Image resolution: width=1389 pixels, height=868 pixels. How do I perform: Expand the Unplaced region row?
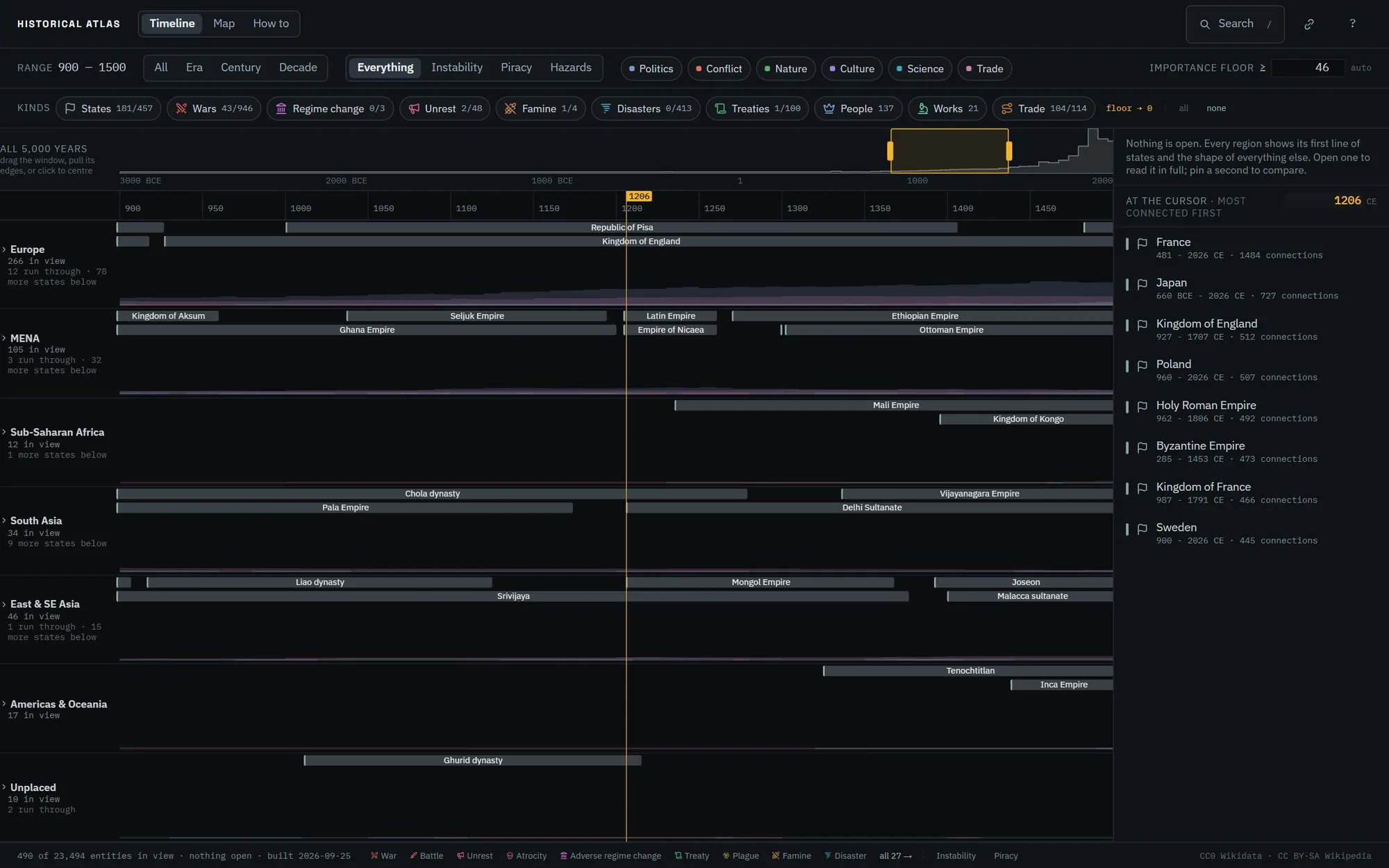pos(29,787)
